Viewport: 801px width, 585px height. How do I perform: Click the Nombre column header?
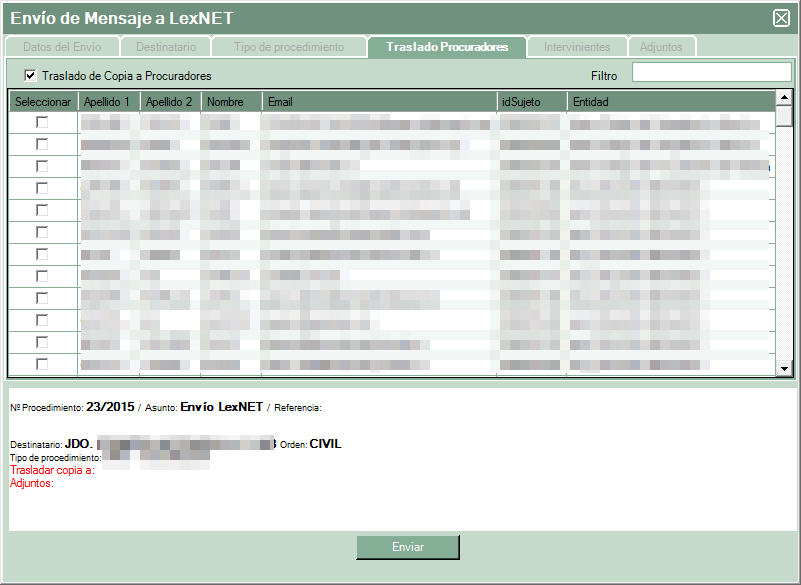(230, 102)
